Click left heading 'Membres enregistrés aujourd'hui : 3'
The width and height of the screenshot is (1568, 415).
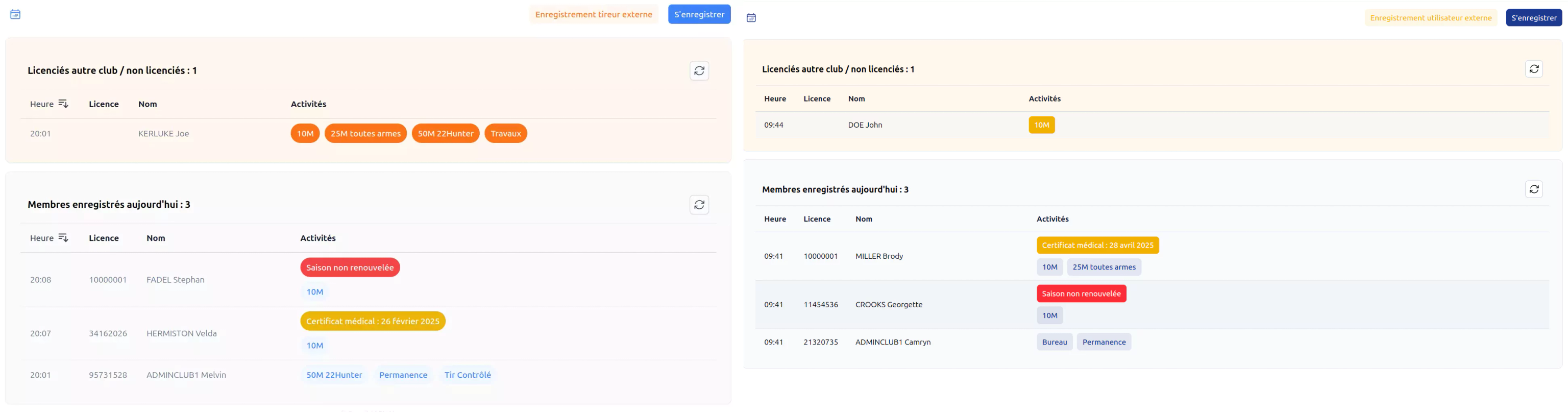(109, 205)
